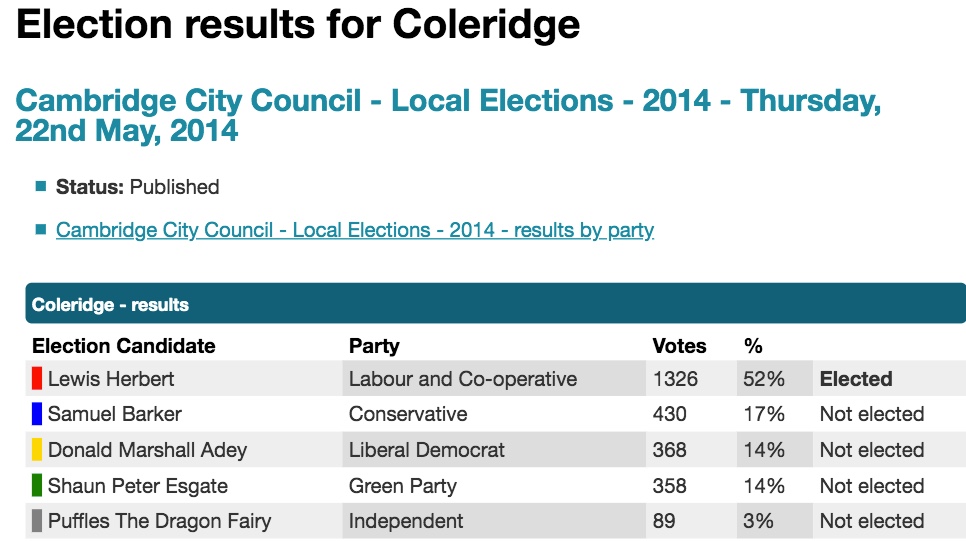Viewport: 966px width, 541px height.
Task: Click the Election results for Coleridge heading
Action: tap(298, 24)
